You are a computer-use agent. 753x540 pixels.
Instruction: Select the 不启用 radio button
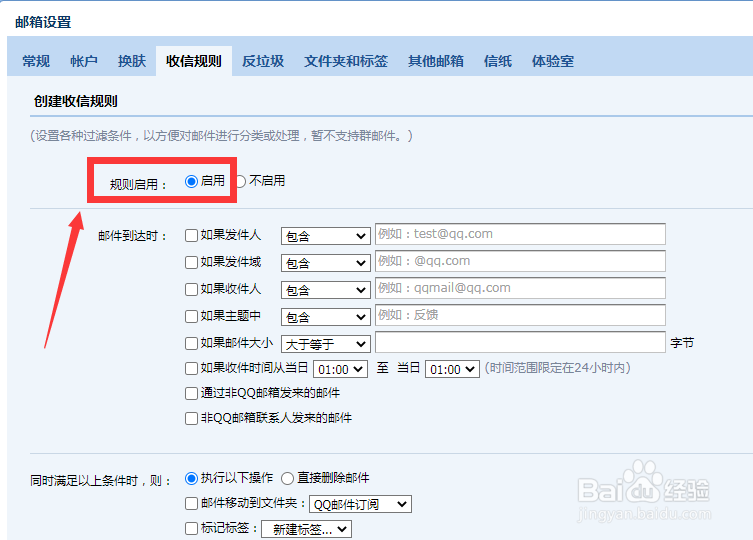[x=241, y=181]
